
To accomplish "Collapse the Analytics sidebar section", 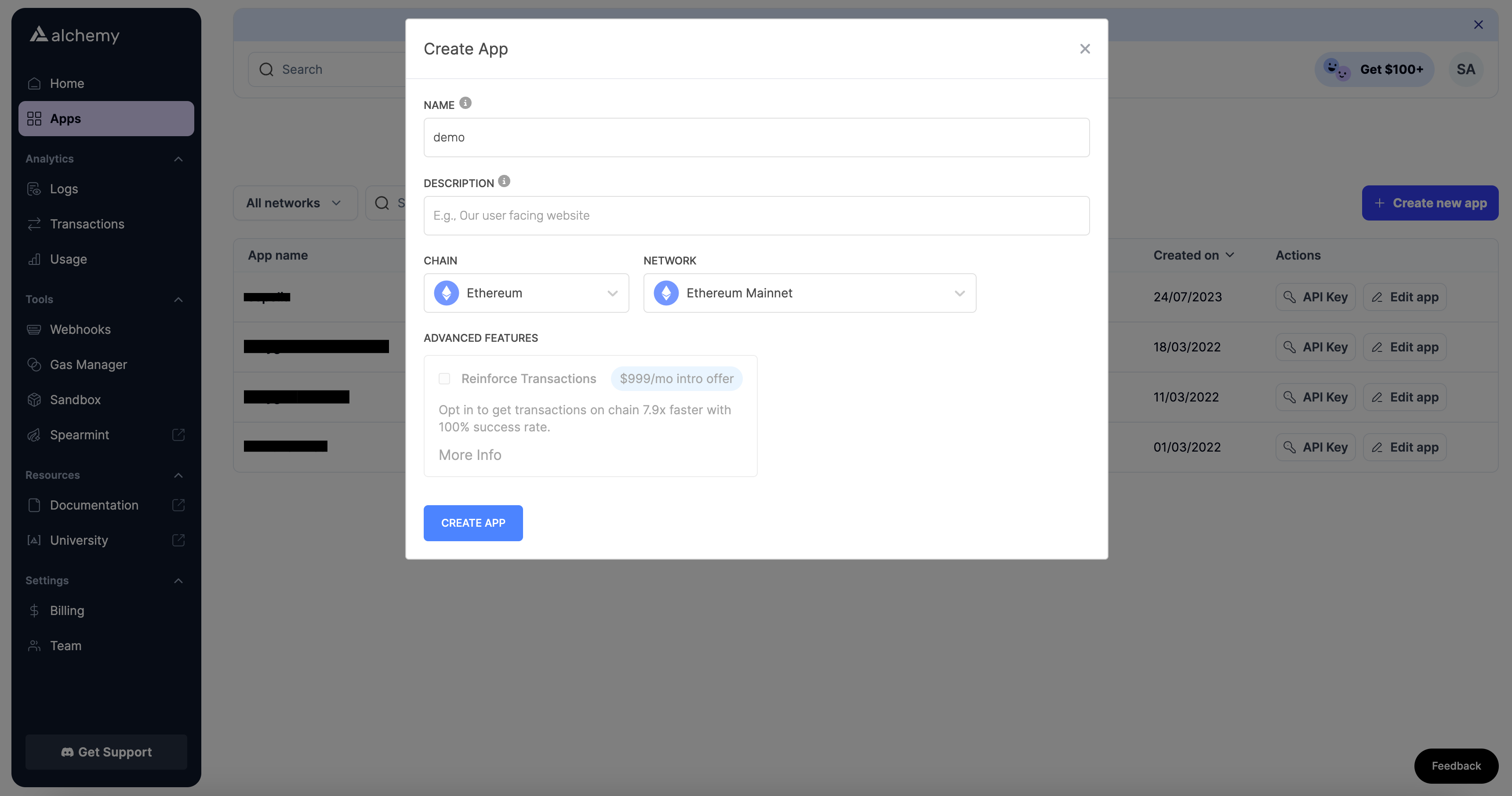I will click(x=178, y=159).
